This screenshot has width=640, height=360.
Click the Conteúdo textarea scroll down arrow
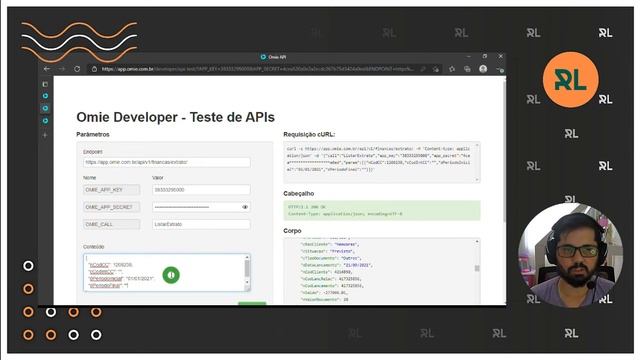(x=247, y=282)
